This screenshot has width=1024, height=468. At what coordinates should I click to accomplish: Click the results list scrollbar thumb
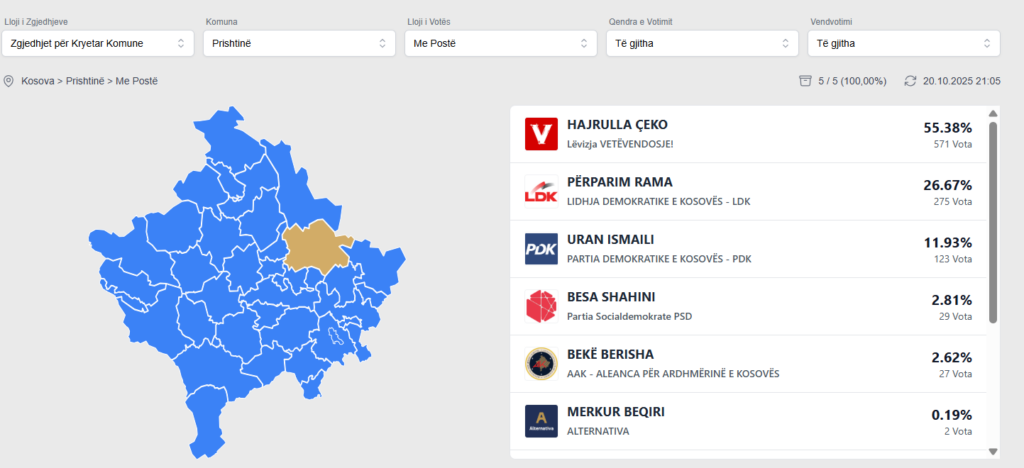[992, 220]
